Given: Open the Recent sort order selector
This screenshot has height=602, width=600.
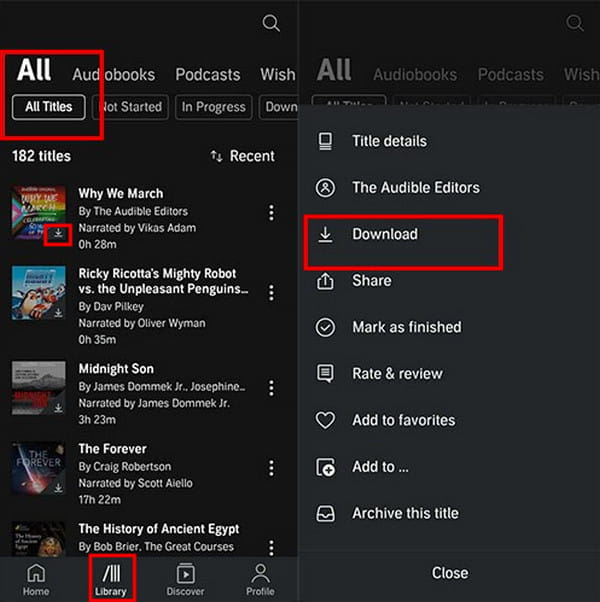Looking at the screenshot, I should coord(243,156).
